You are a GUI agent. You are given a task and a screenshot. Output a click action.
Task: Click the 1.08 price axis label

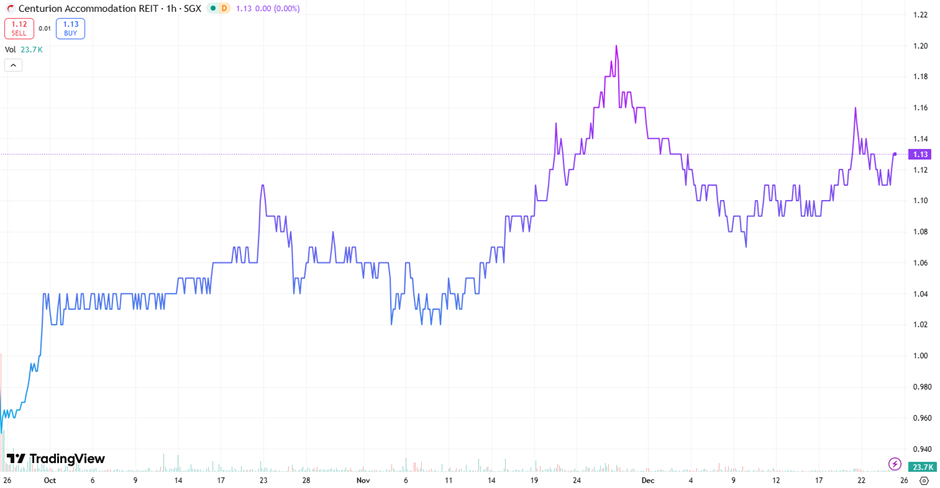tap(920, 231)
